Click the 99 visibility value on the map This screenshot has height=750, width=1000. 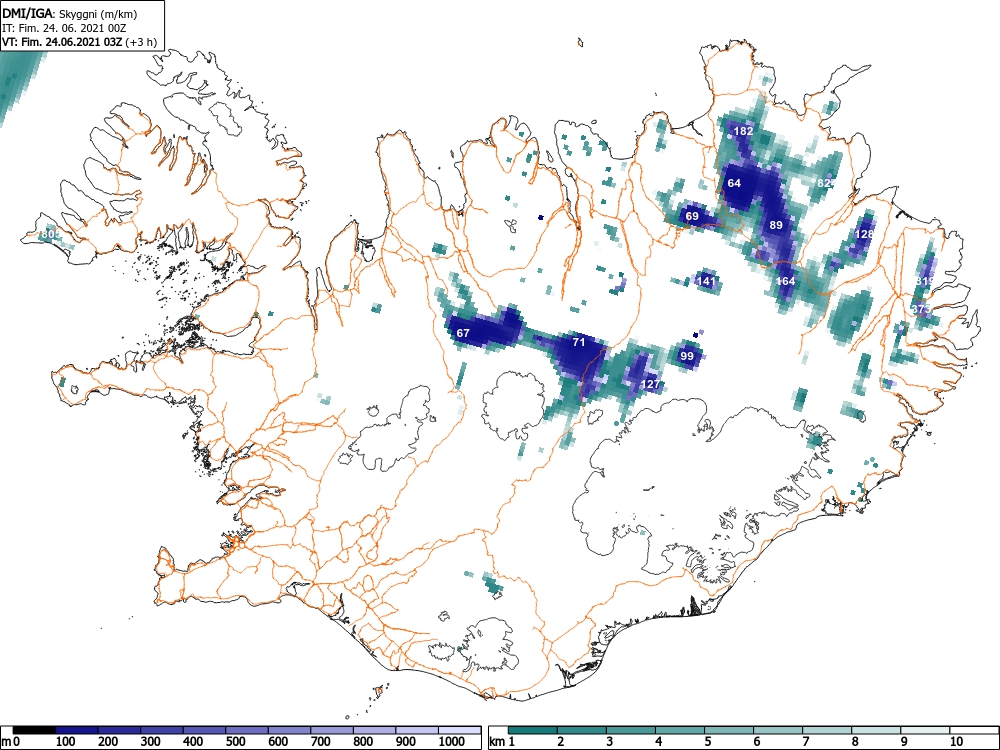687,356
